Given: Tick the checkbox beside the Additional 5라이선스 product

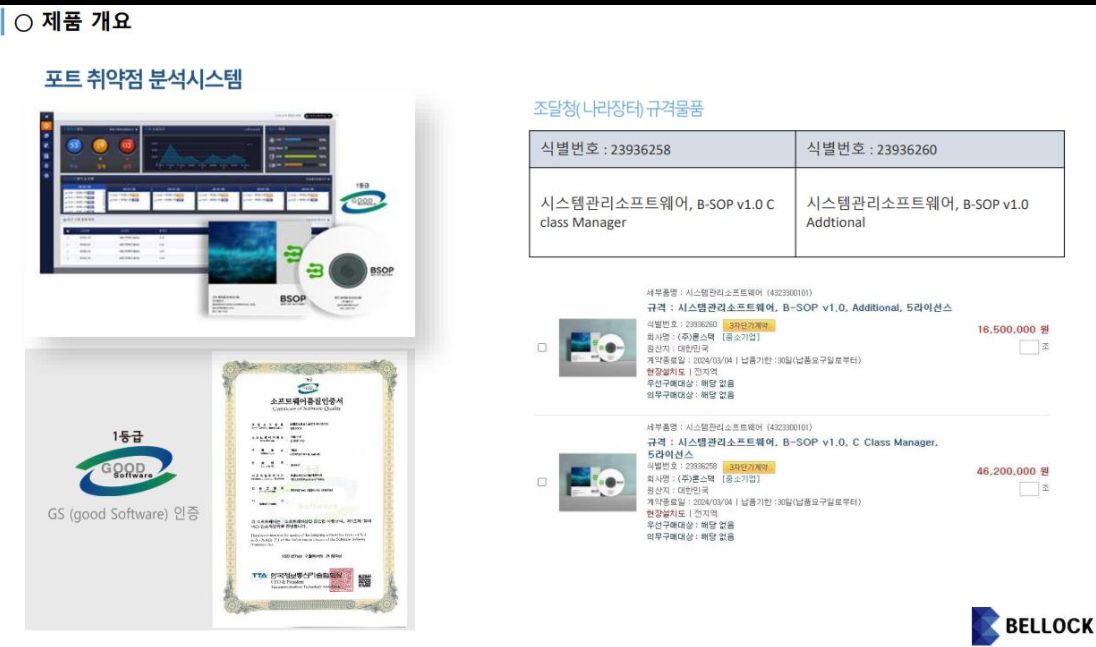Looking at the screenshot, I should 542,347.
